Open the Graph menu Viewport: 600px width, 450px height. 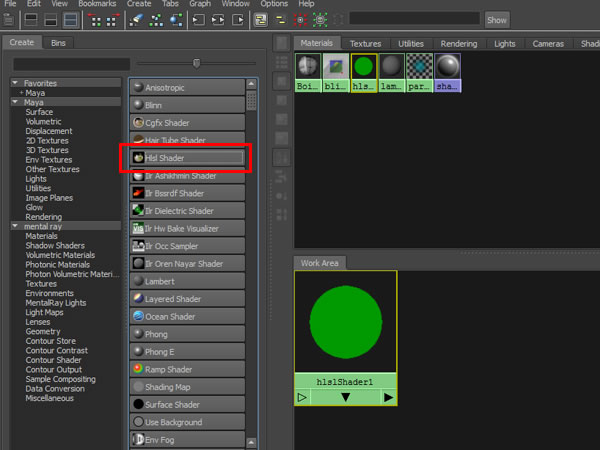point(200,4)
